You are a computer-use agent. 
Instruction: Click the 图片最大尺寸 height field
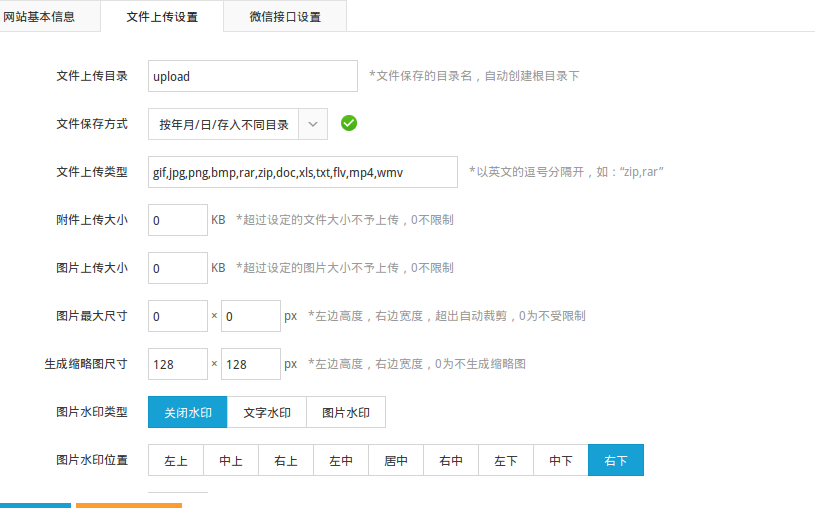178,316
